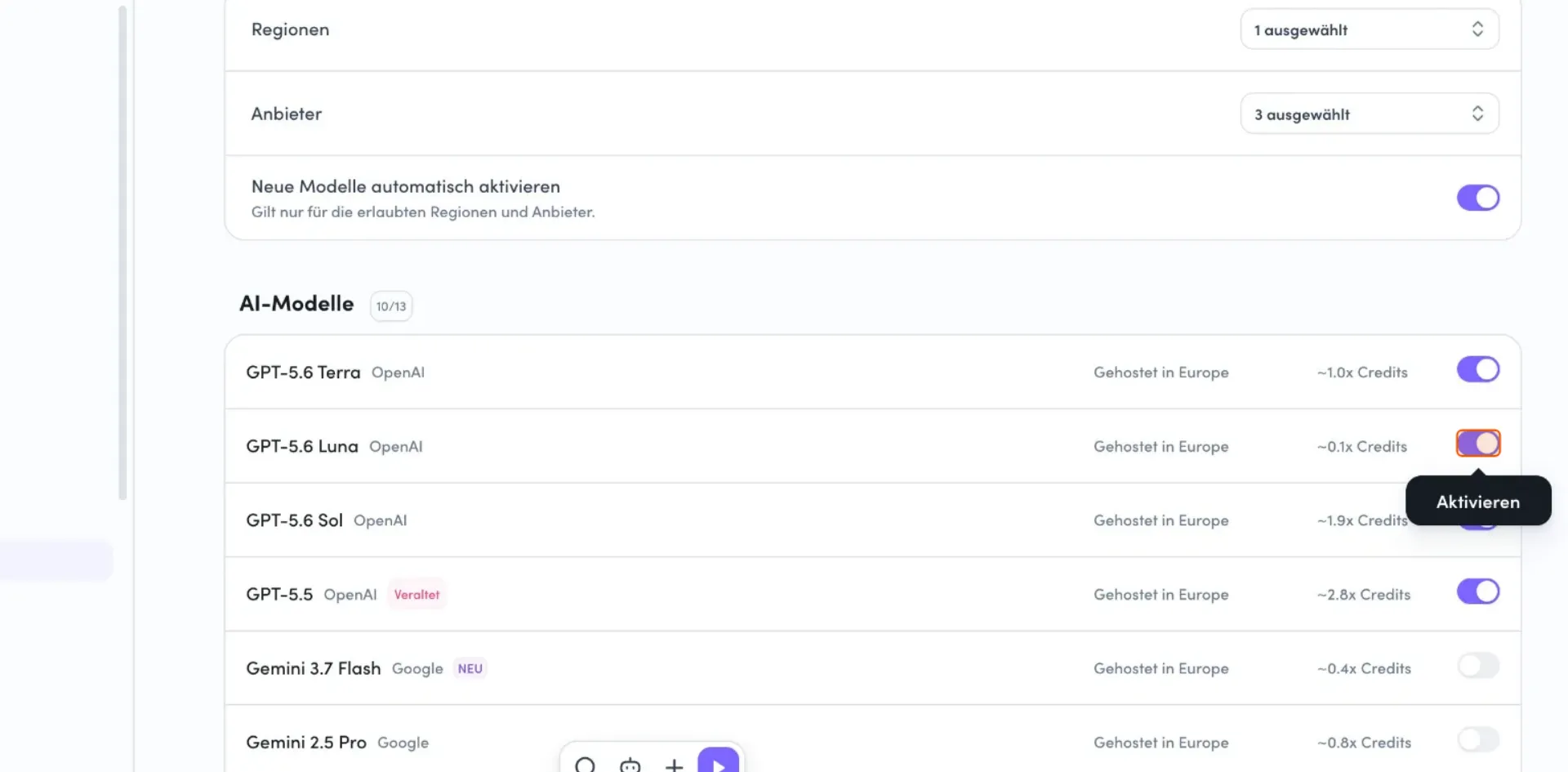Click 'Google' provider label in Gemini 3.7 Flash row
Image resolution: width=1568 pixels, height=772 pixels.
[x=417, y=668]
